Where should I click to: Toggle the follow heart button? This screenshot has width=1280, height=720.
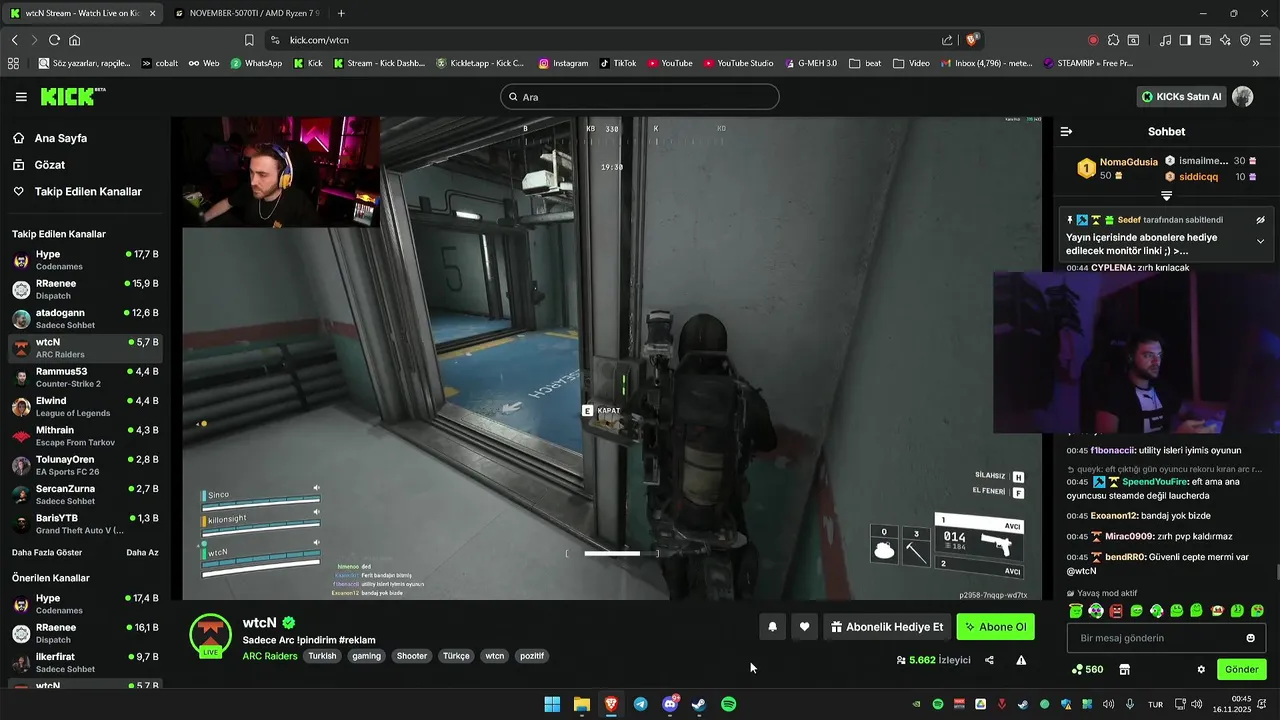pos(804,627)
